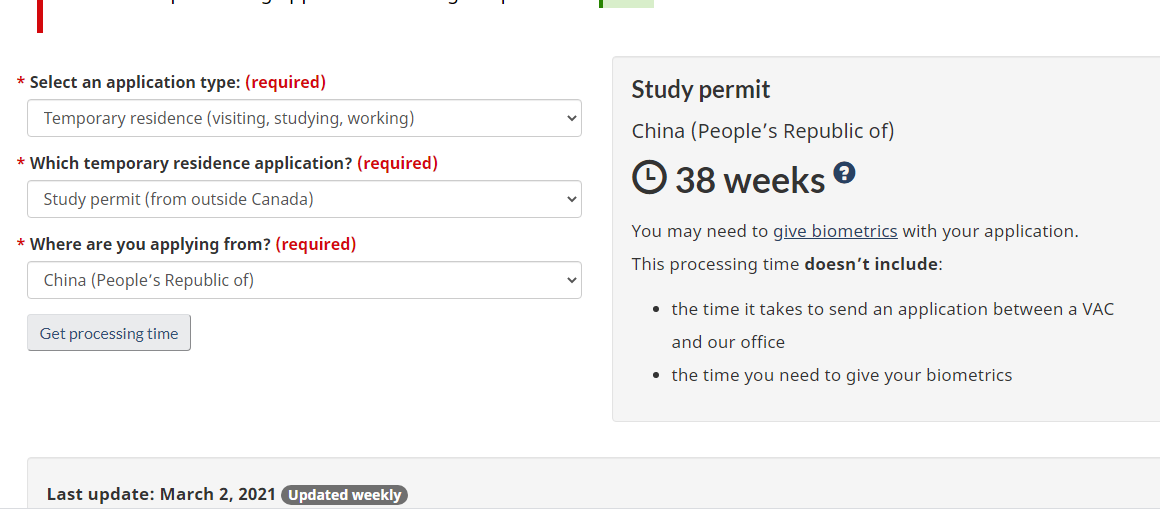This screenshot has height=510, width=1160.
Task: Expand the temporary residence application dropdown
Action: point(304,199)
